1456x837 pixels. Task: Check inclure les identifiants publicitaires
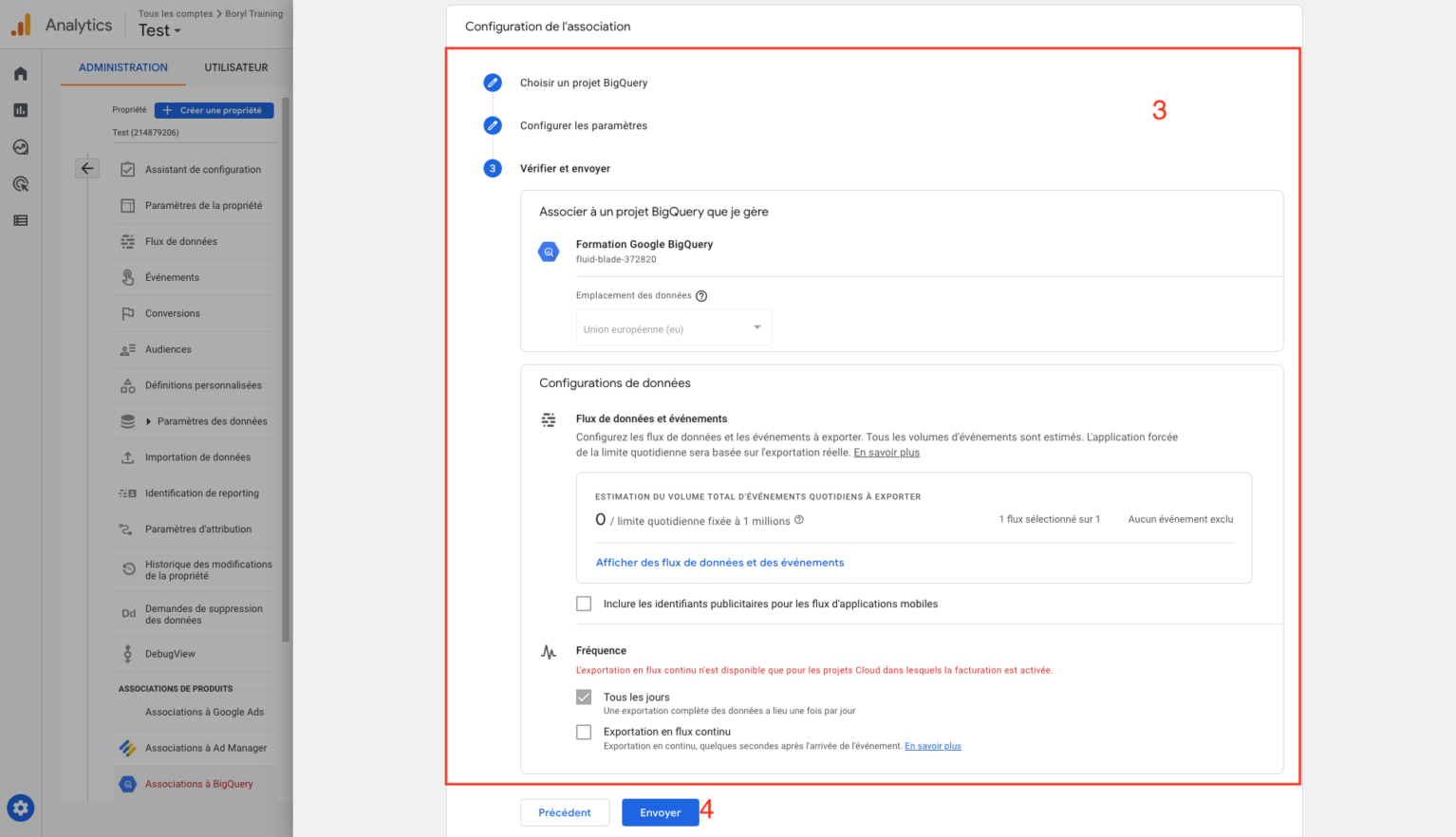[x=584, y=604]
